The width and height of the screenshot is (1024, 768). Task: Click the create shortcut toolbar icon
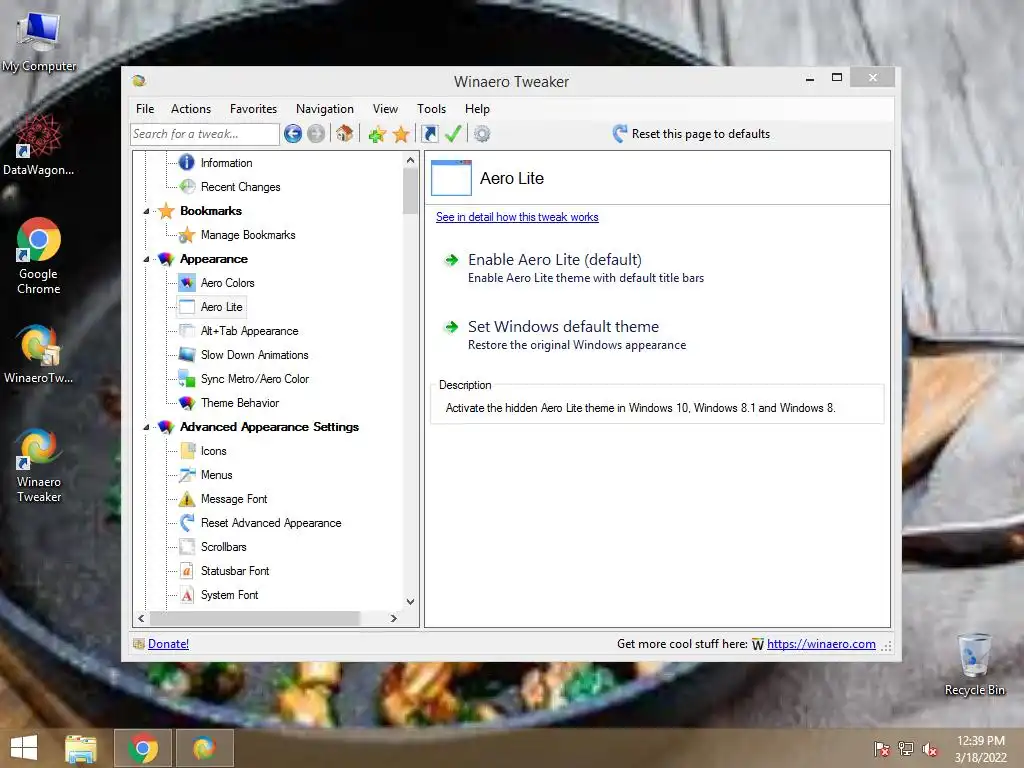click(x=430, y=134)
